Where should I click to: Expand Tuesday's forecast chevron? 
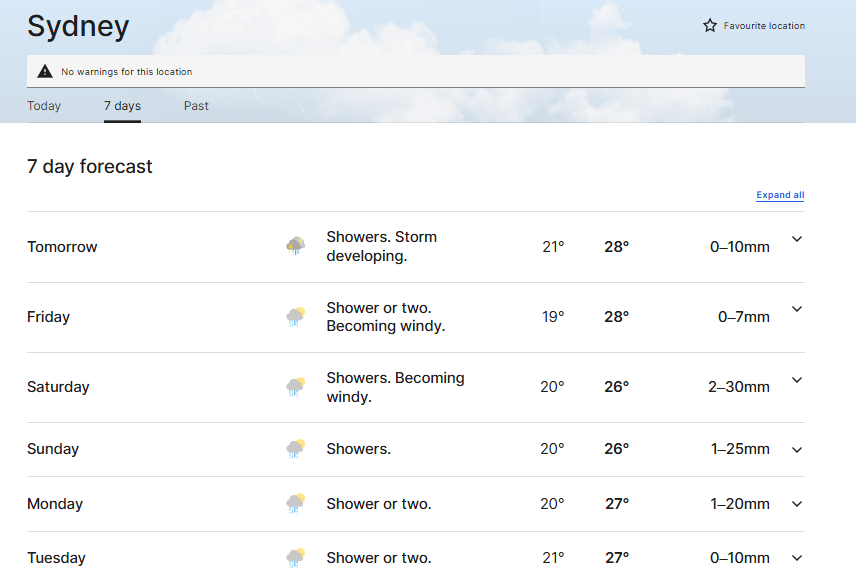pos(797,558)
